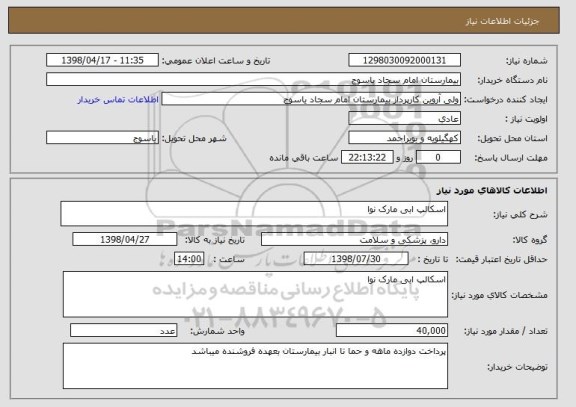This screenshot has height=407, width=576.
Task: Click the تاریخ نیاز به کالا label
Action: click(215, 240)
